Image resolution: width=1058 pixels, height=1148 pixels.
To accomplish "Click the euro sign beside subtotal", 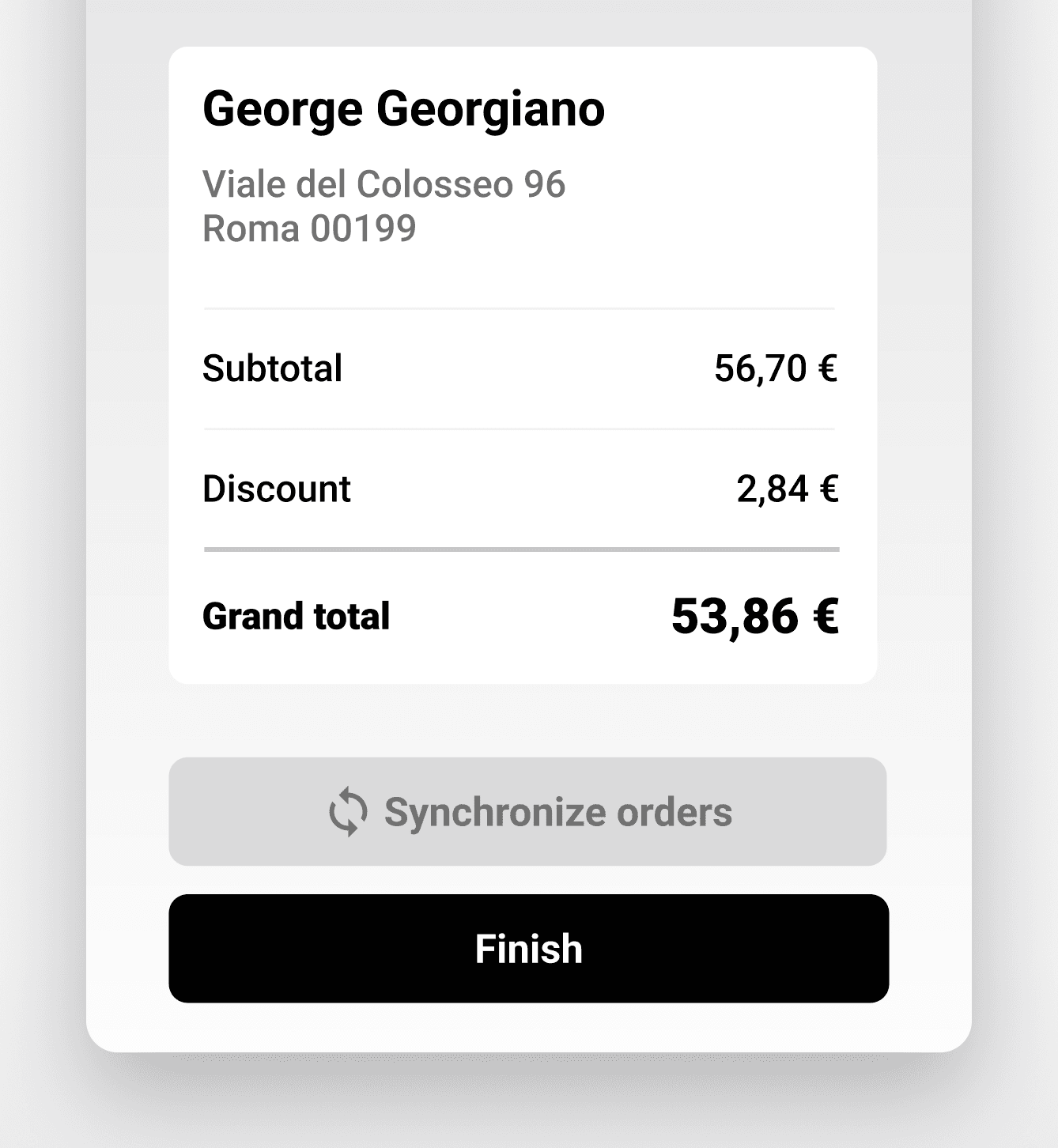I will [828, 368].
